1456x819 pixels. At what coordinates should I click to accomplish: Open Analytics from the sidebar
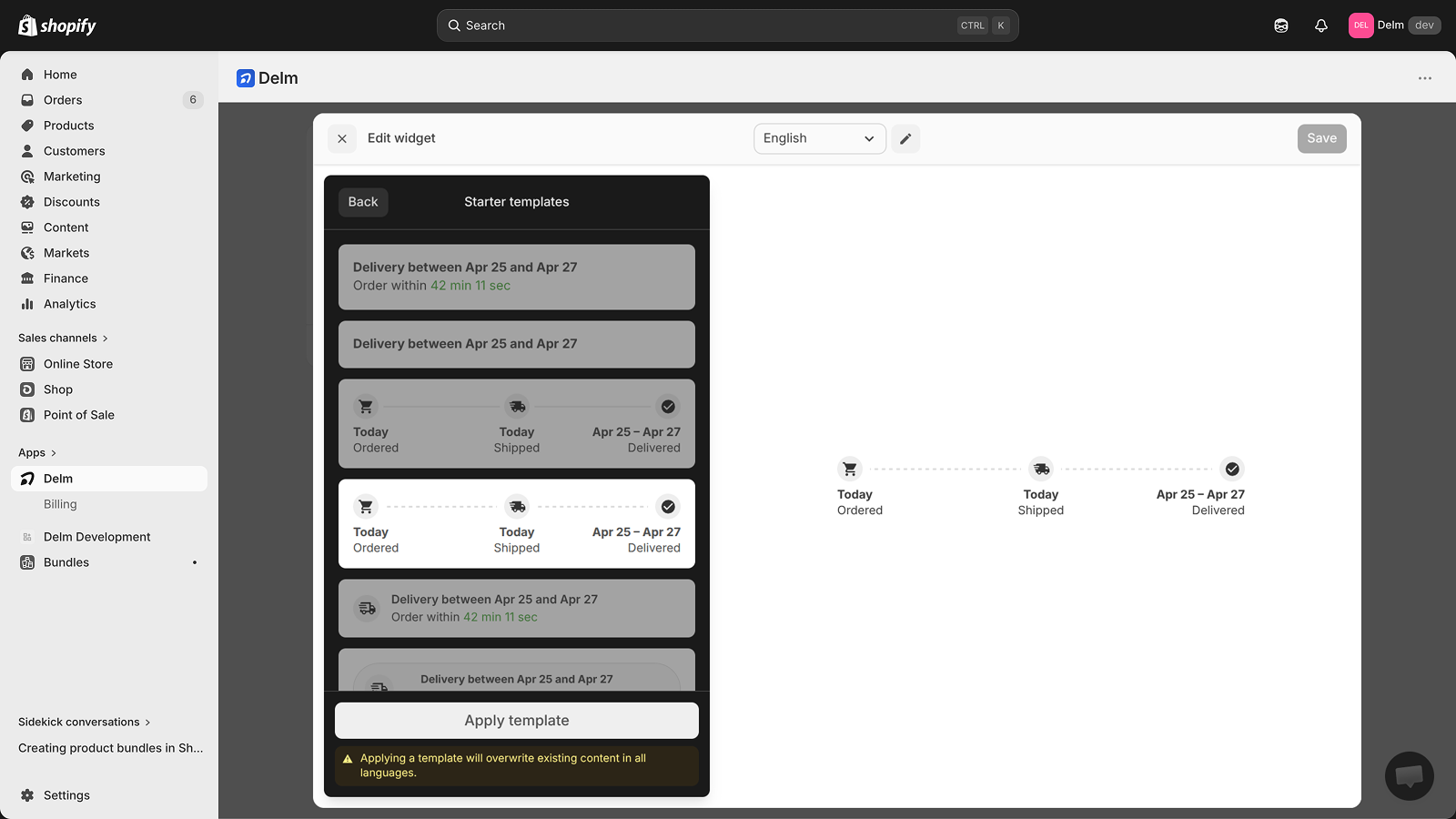[68, 303]
